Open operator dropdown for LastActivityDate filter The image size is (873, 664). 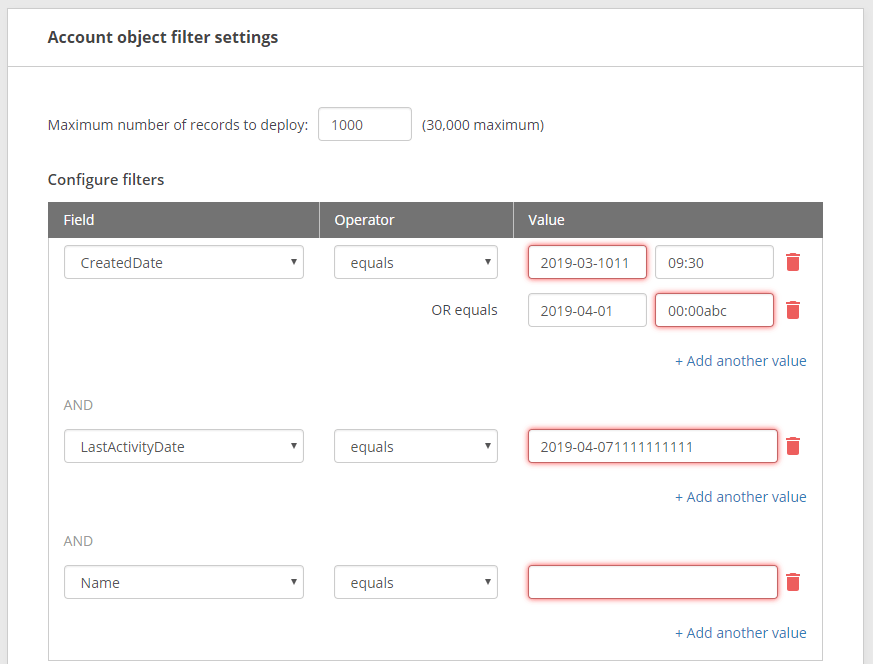(415, 447)
